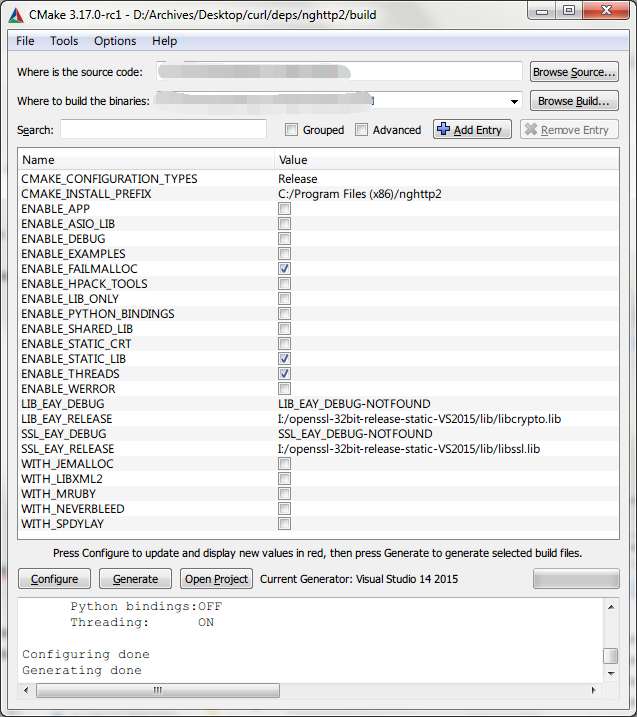This screenshot has width=637, height=717.
Task: Sort by the Name column header
Action: pos(146,160)
